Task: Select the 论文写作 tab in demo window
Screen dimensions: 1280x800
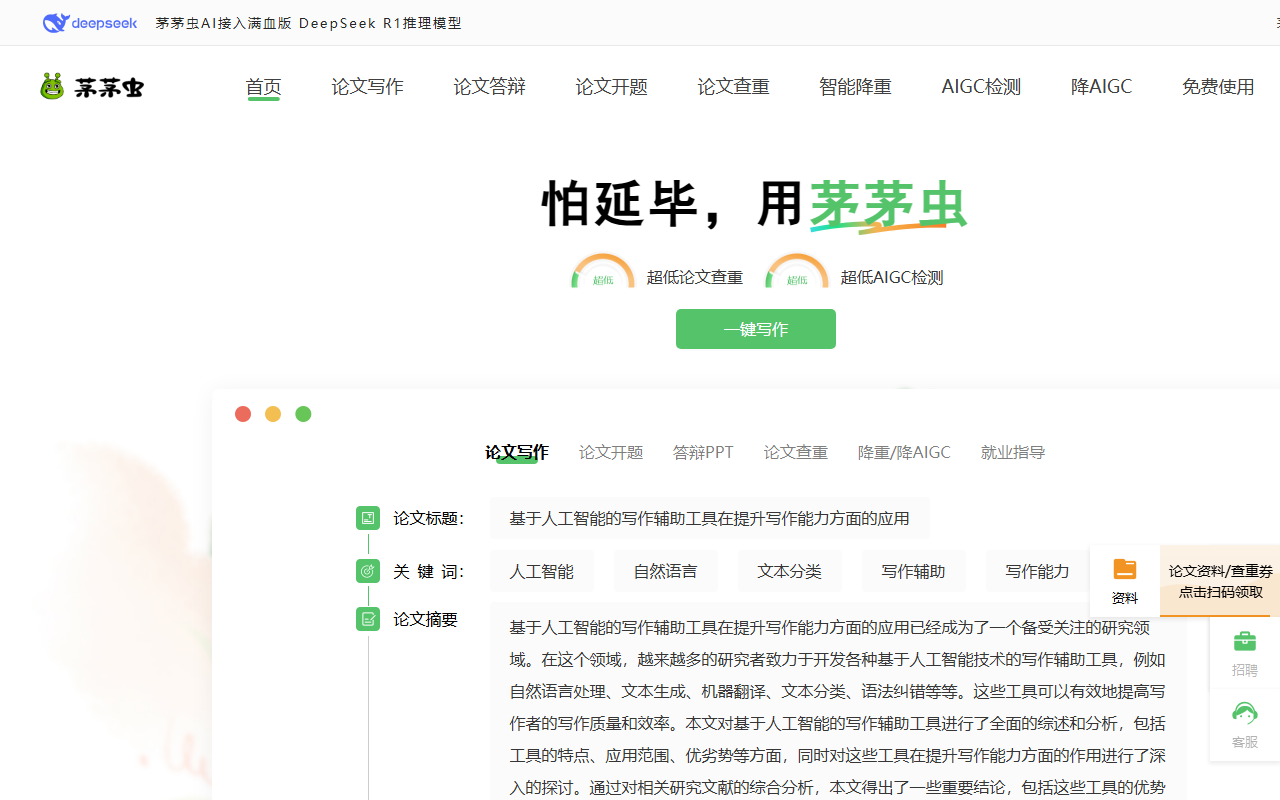Action: 517,452
